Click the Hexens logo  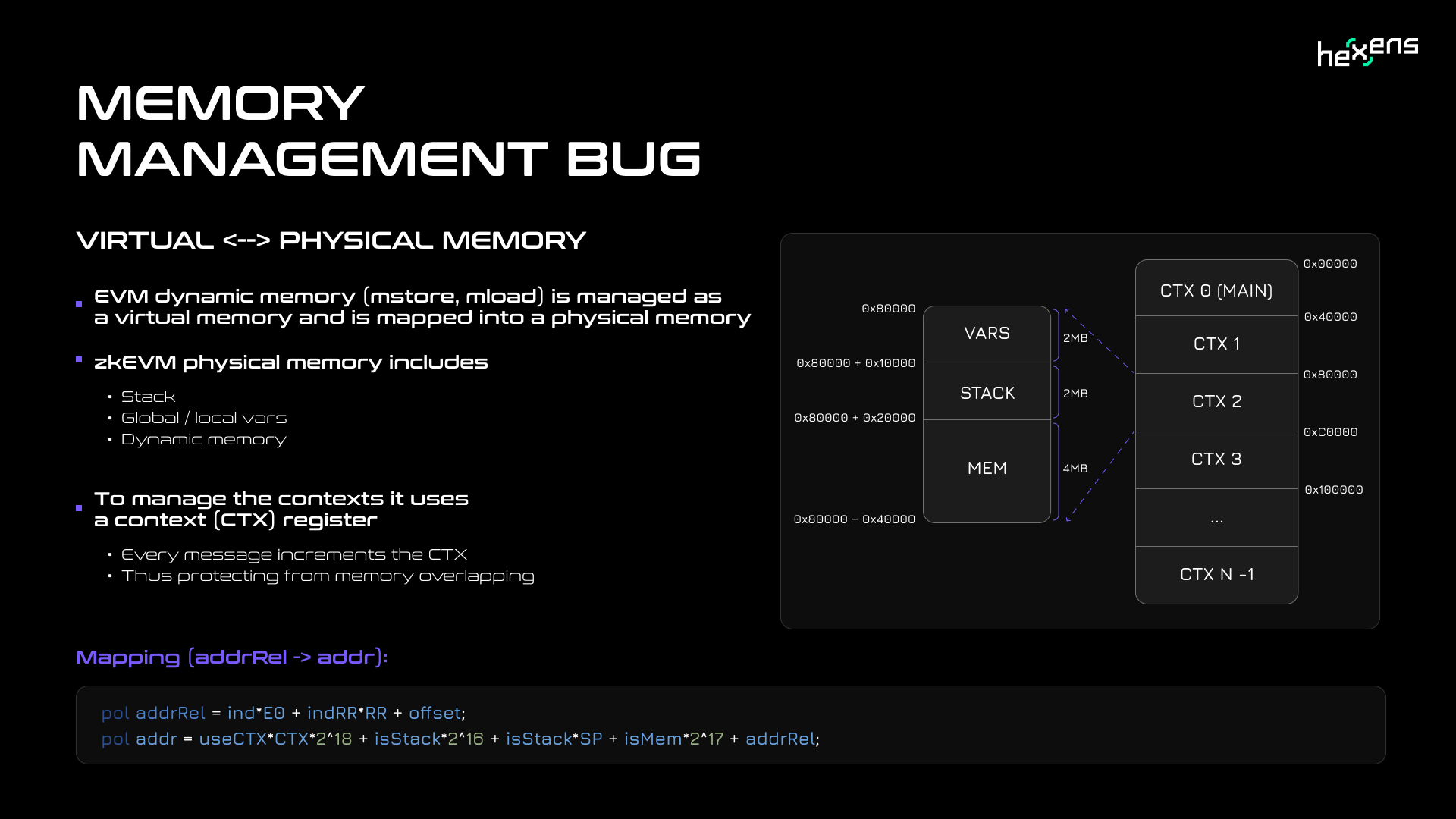tap(1367, 52)
